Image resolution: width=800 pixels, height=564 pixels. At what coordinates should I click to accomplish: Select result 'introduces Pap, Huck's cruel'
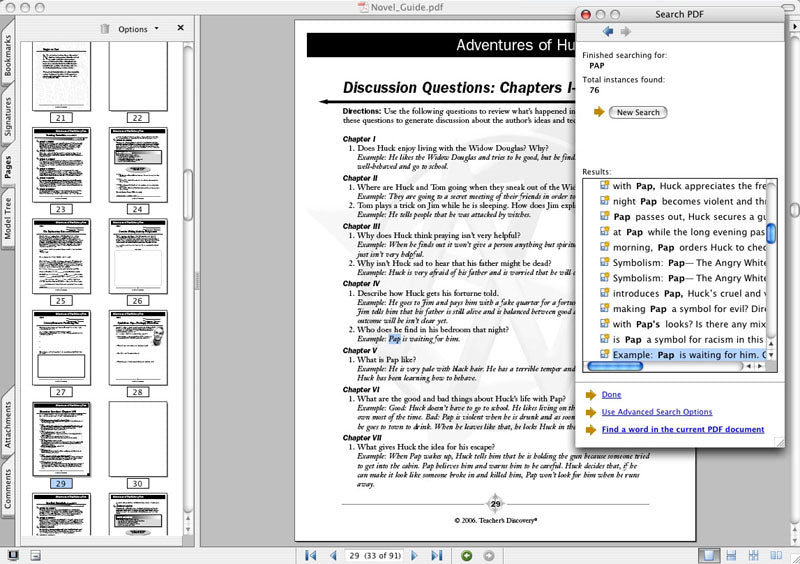pos(683,293)
